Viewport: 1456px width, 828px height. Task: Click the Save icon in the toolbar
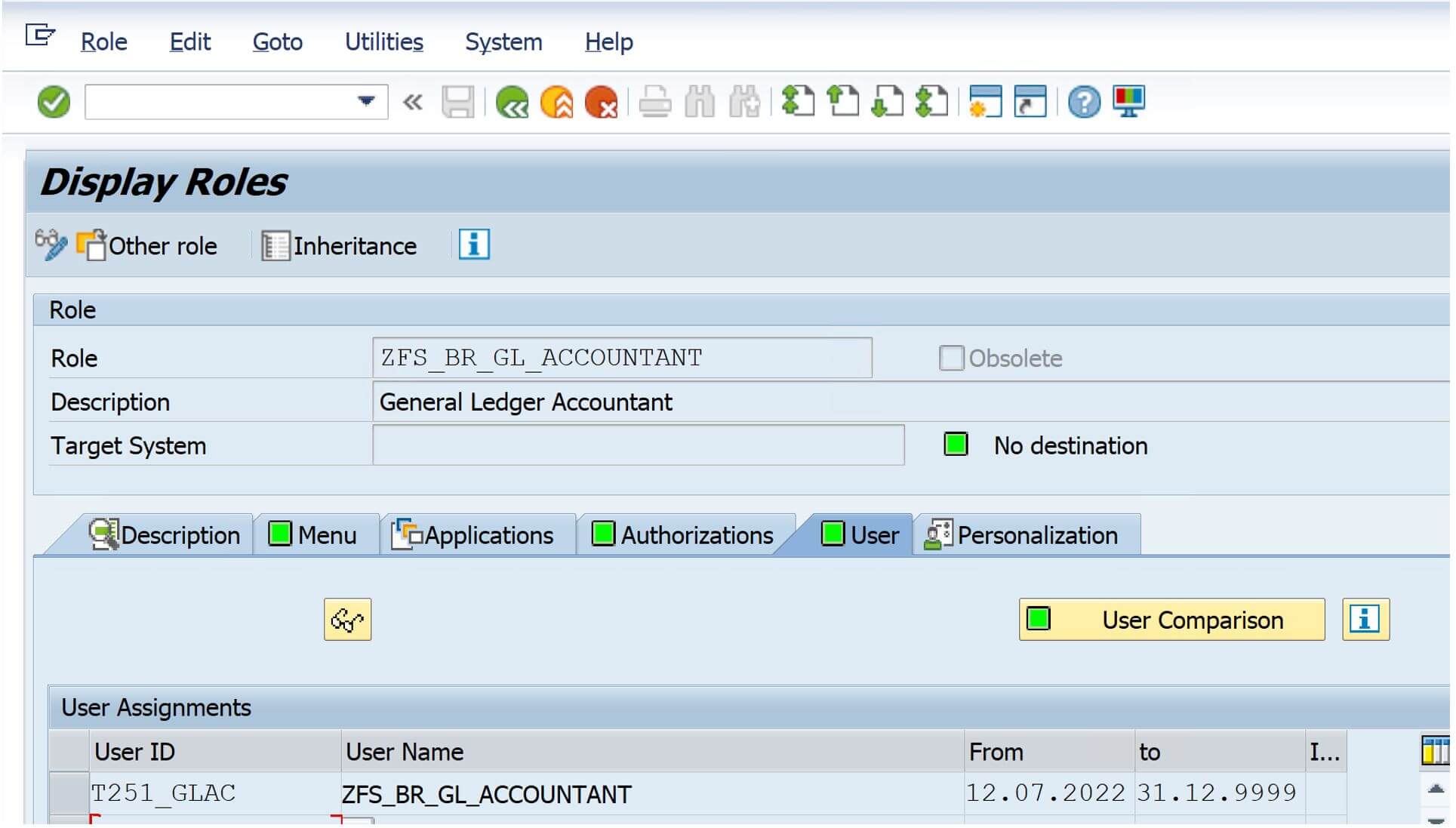(459, 102)
